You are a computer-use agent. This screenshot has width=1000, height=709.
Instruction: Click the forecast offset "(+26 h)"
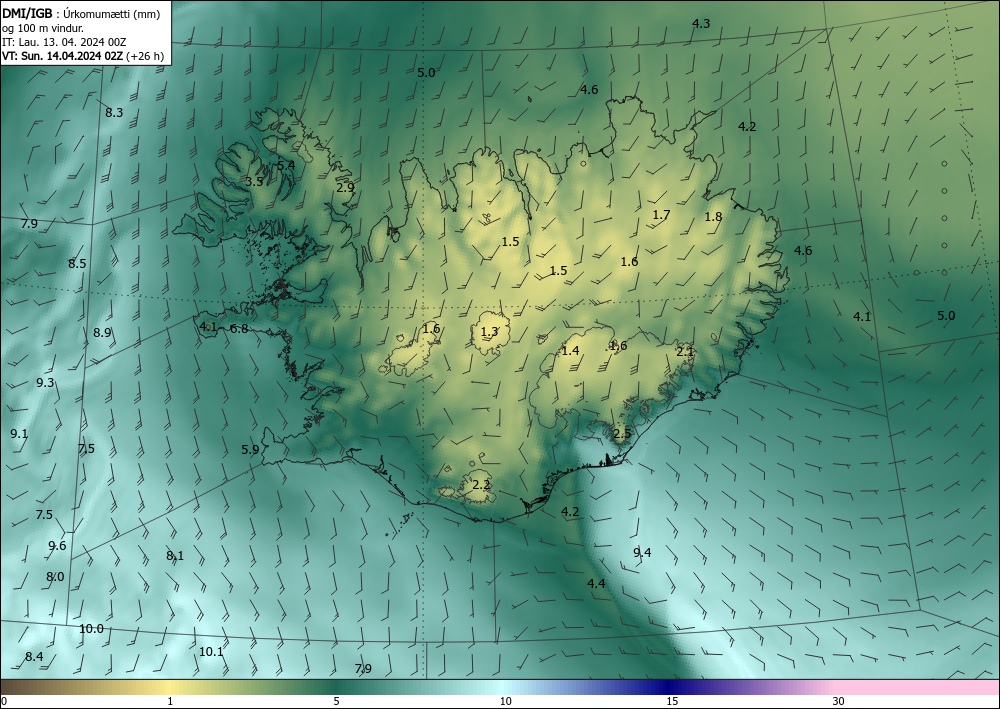(x=145, y=56)
